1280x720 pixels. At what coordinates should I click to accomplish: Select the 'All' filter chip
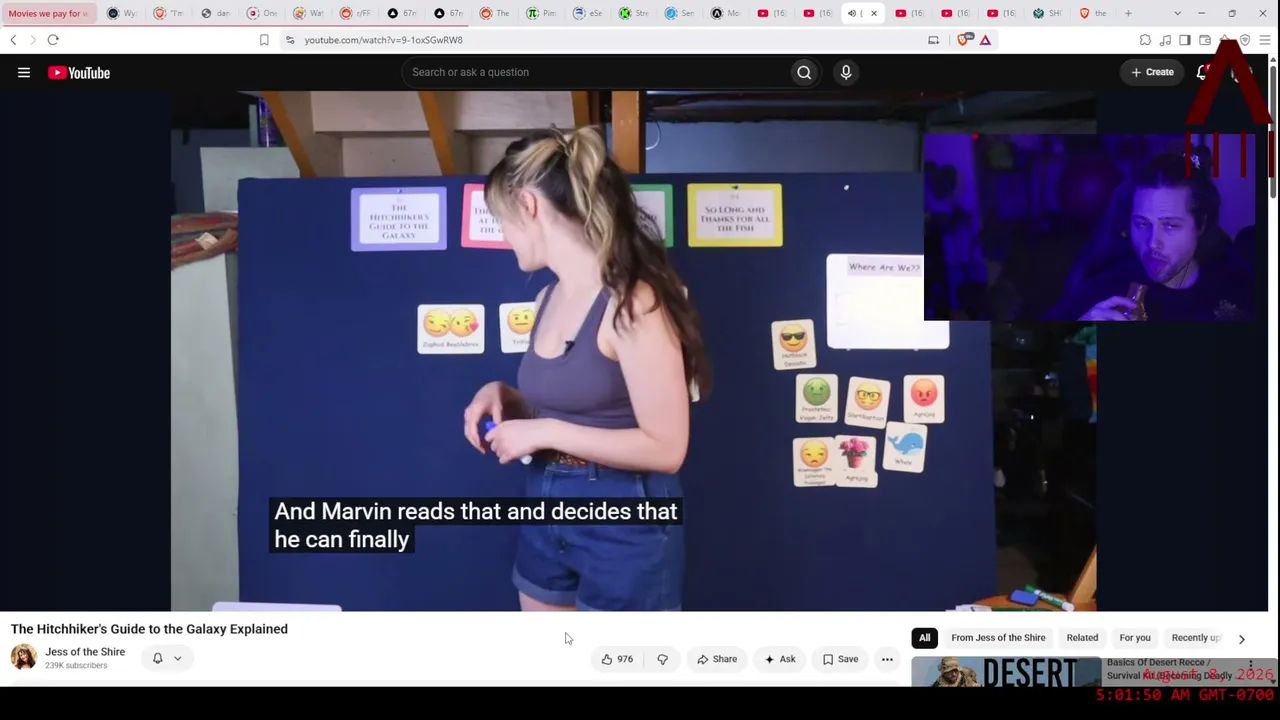(x=924, y=638)
